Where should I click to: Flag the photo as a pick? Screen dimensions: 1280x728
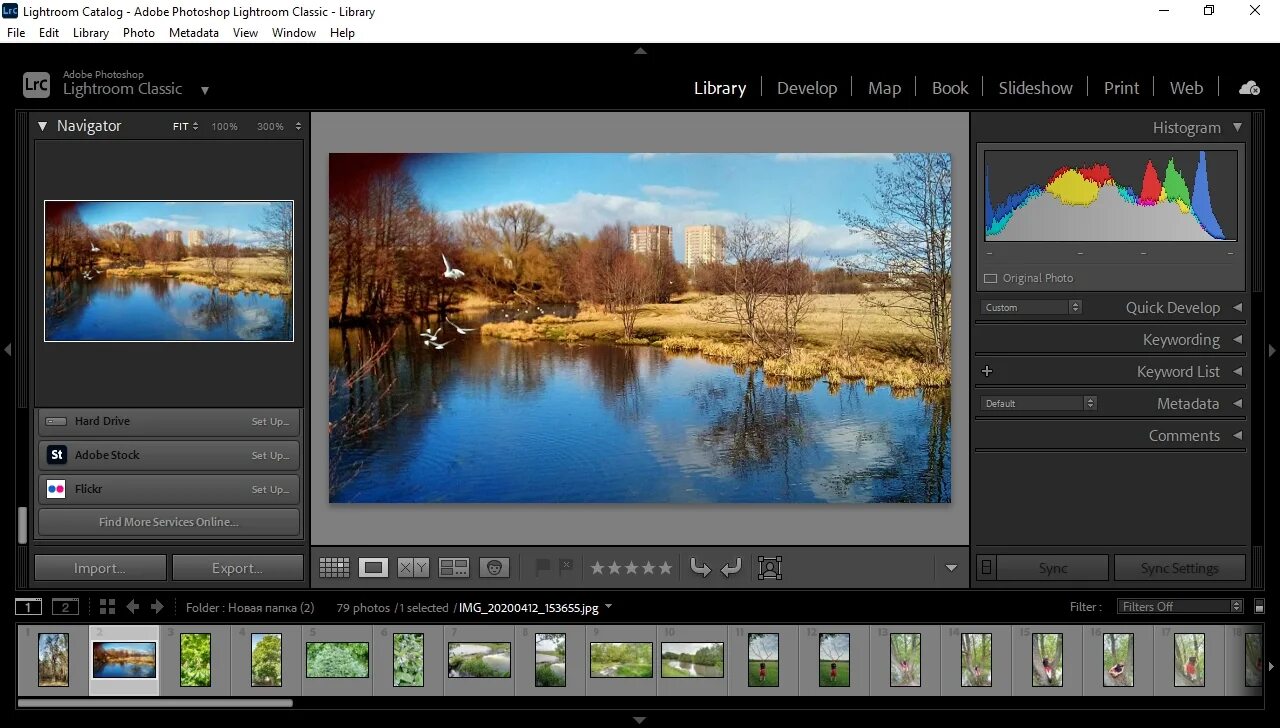tap(541, 567)
